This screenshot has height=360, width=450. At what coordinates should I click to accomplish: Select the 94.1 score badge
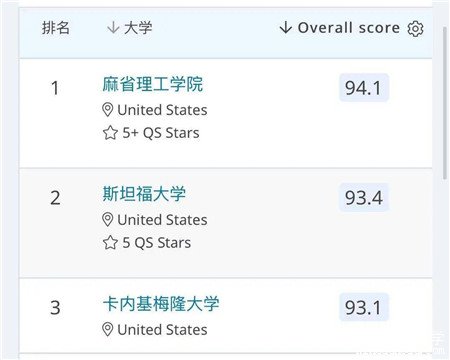[364, 88]
